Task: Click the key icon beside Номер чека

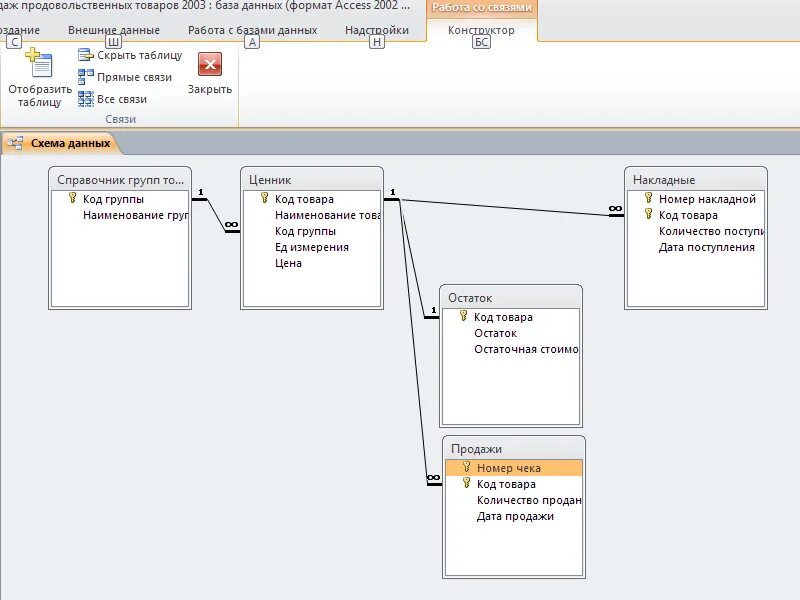Action: 466,467
